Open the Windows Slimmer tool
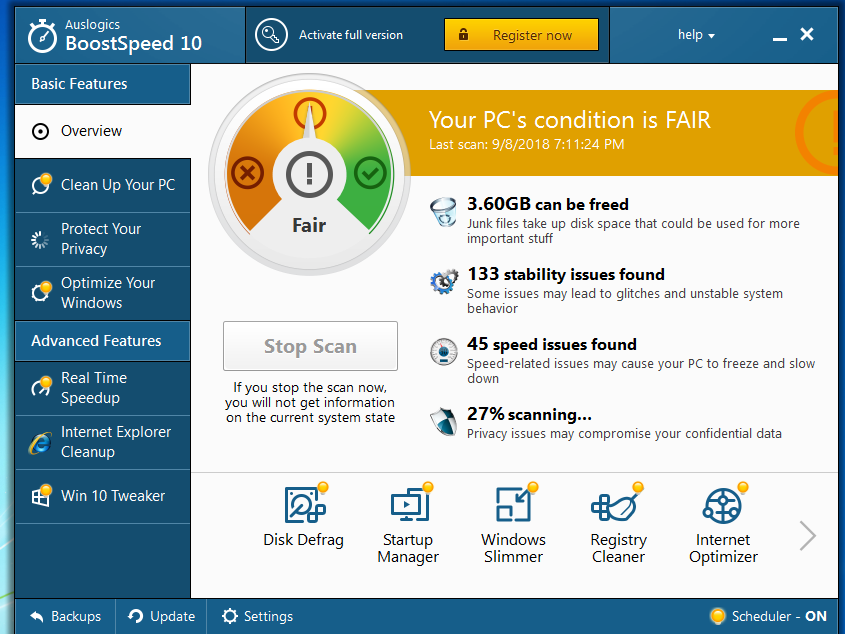 (513, 505)
